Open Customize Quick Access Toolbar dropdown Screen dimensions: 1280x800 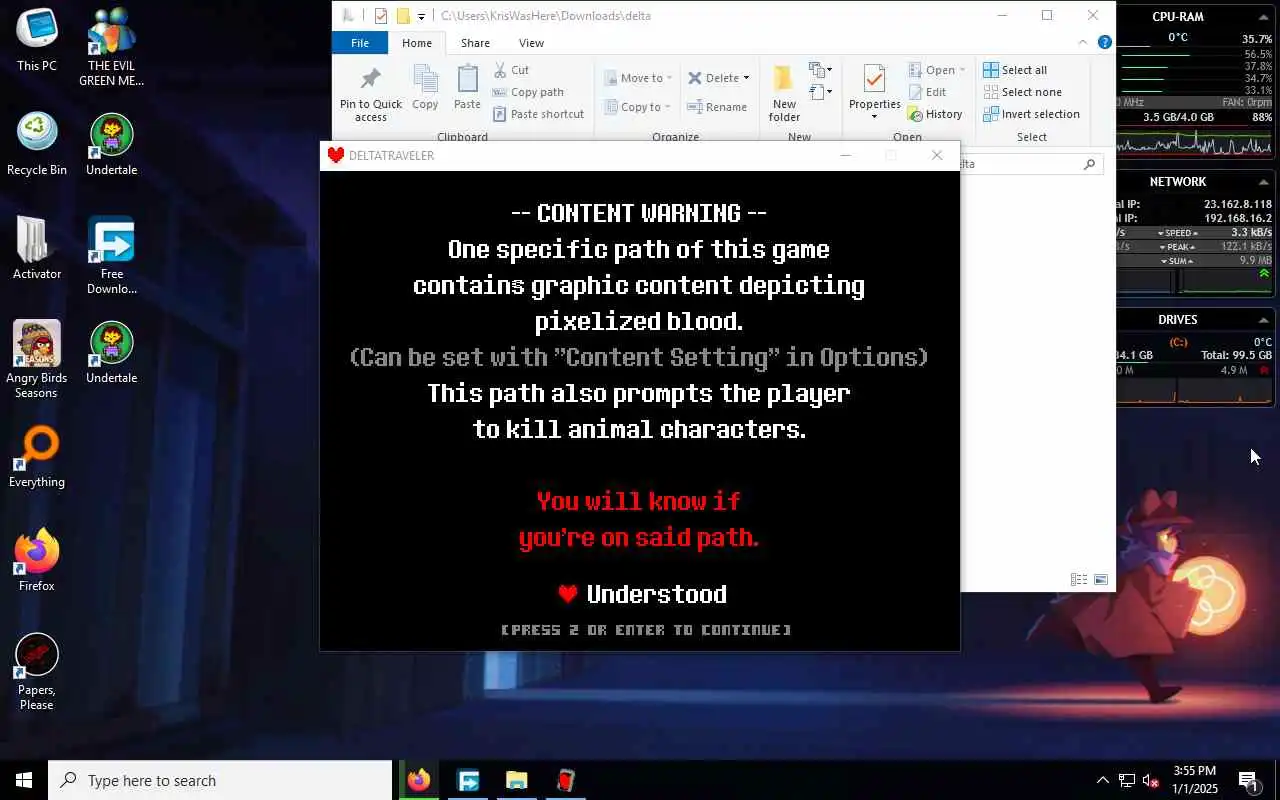[421, 16]
